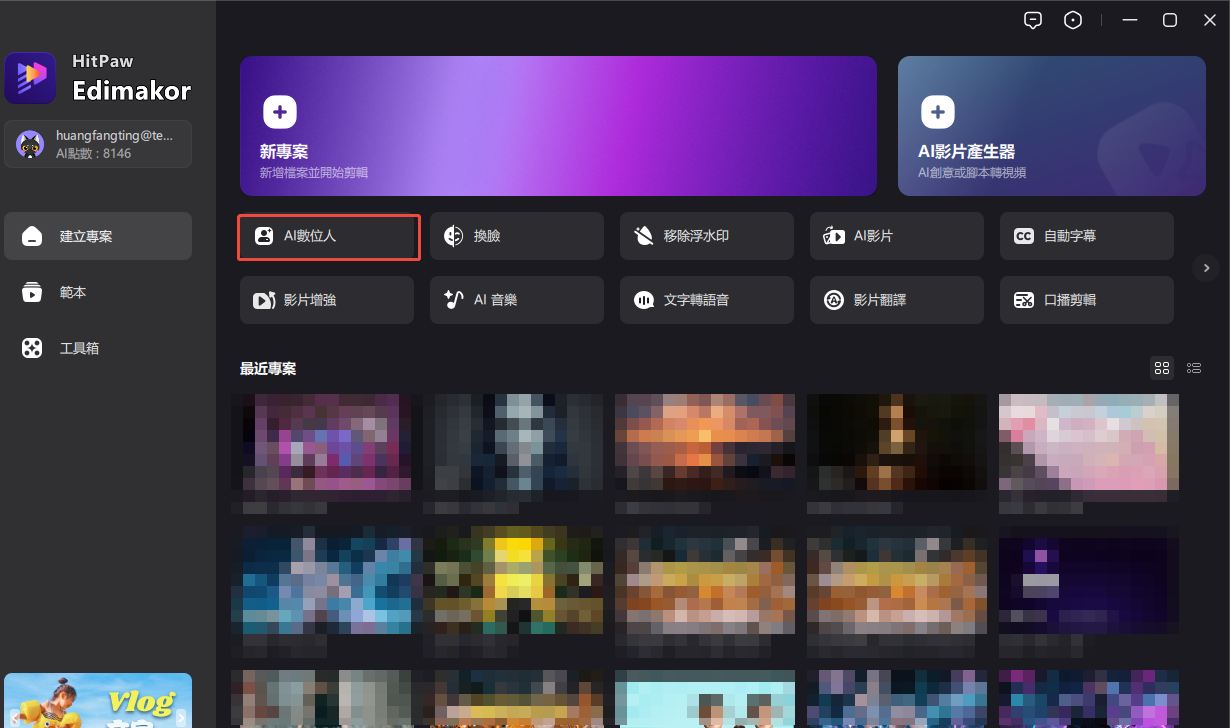Launch the 換臉 face swap tool
This screenshot has height=728, width=1230.
[516, 237]
